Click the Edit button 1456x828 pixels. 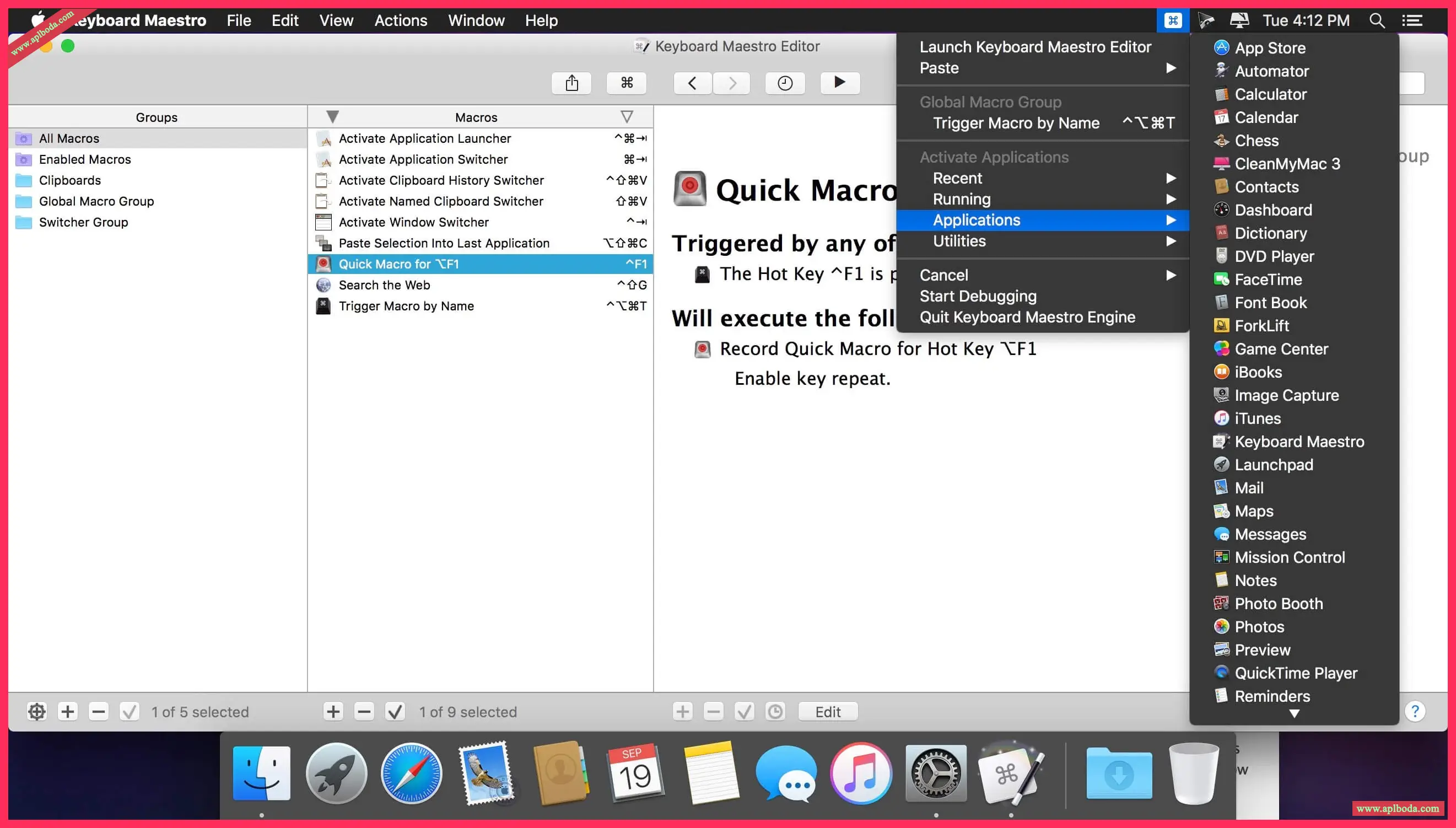click(x=827, y=712)
